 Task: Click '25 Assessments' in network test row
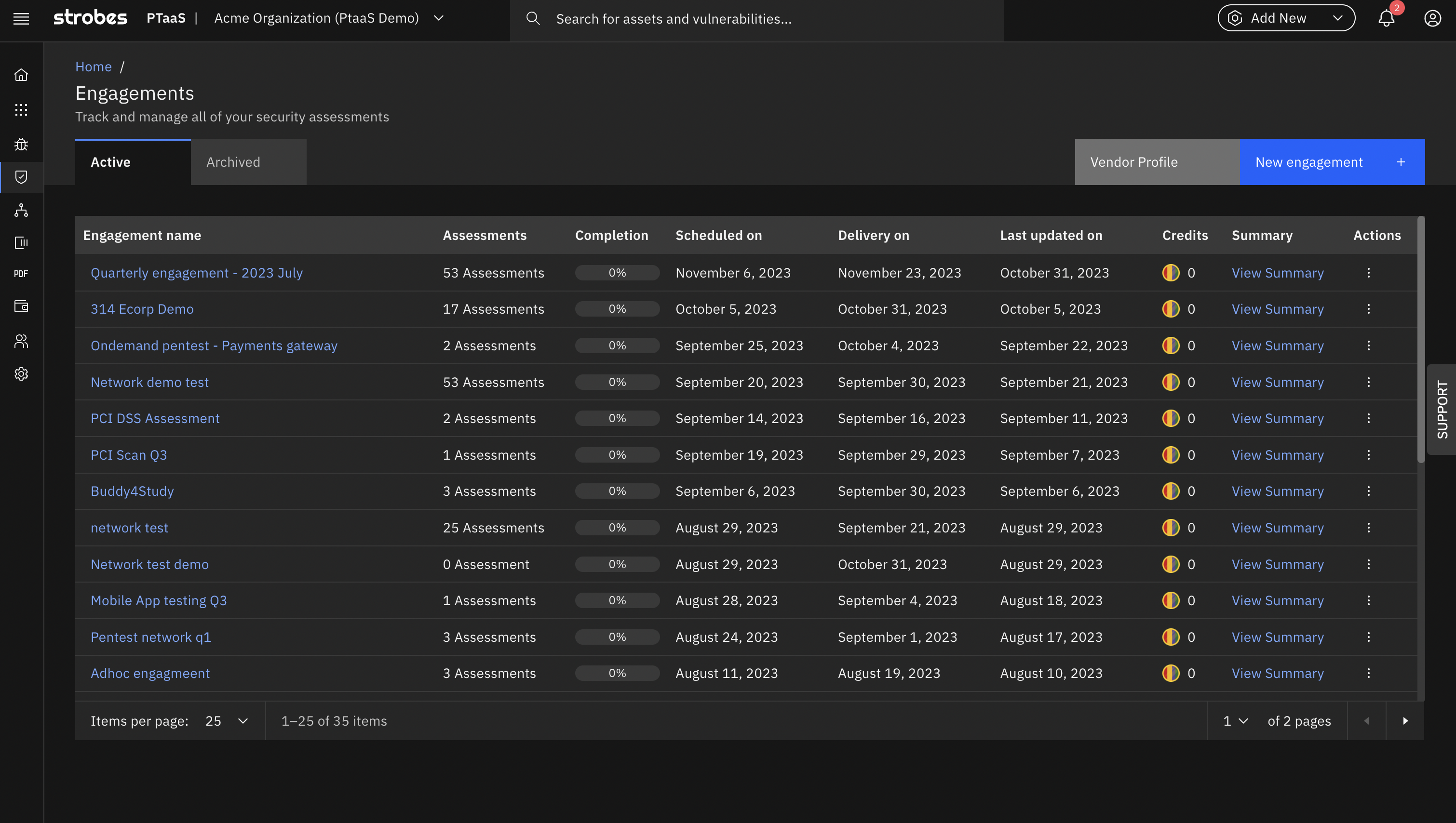click(x=493, y=527)
